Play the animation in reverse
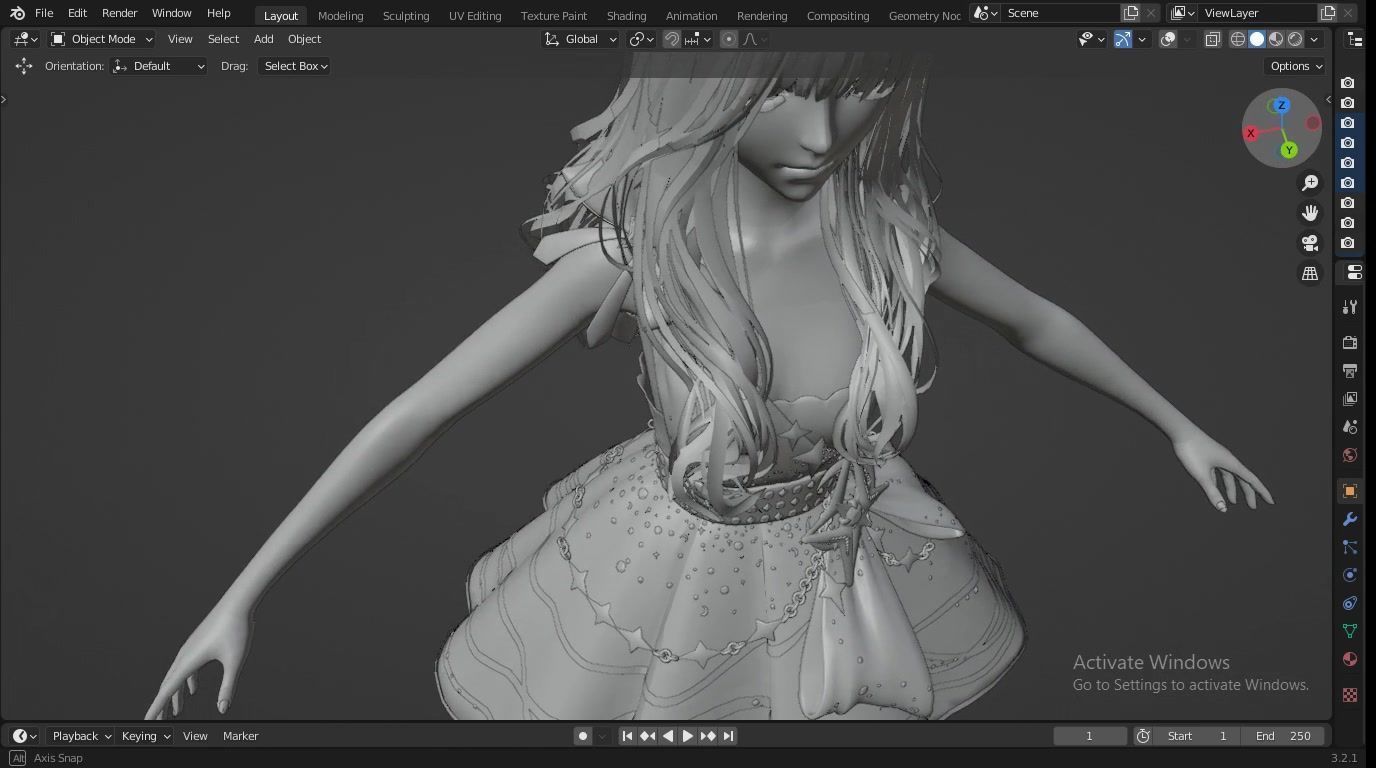This screenshot has height=768, width=1376. [668, 736]
